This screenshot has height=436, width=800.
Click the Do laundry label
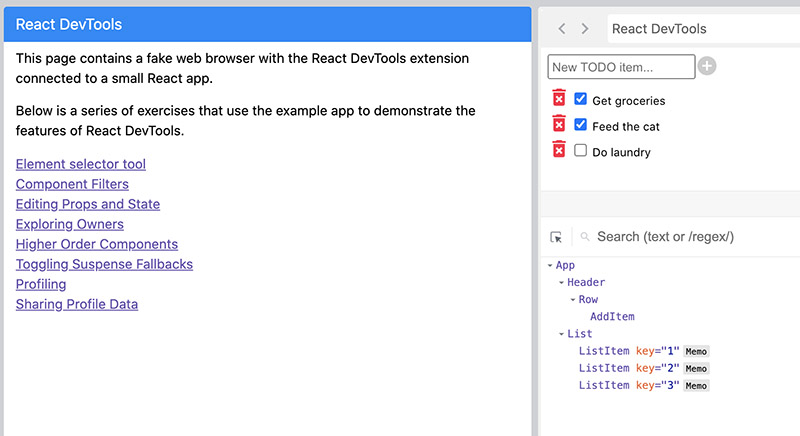[x=621, y=152]
